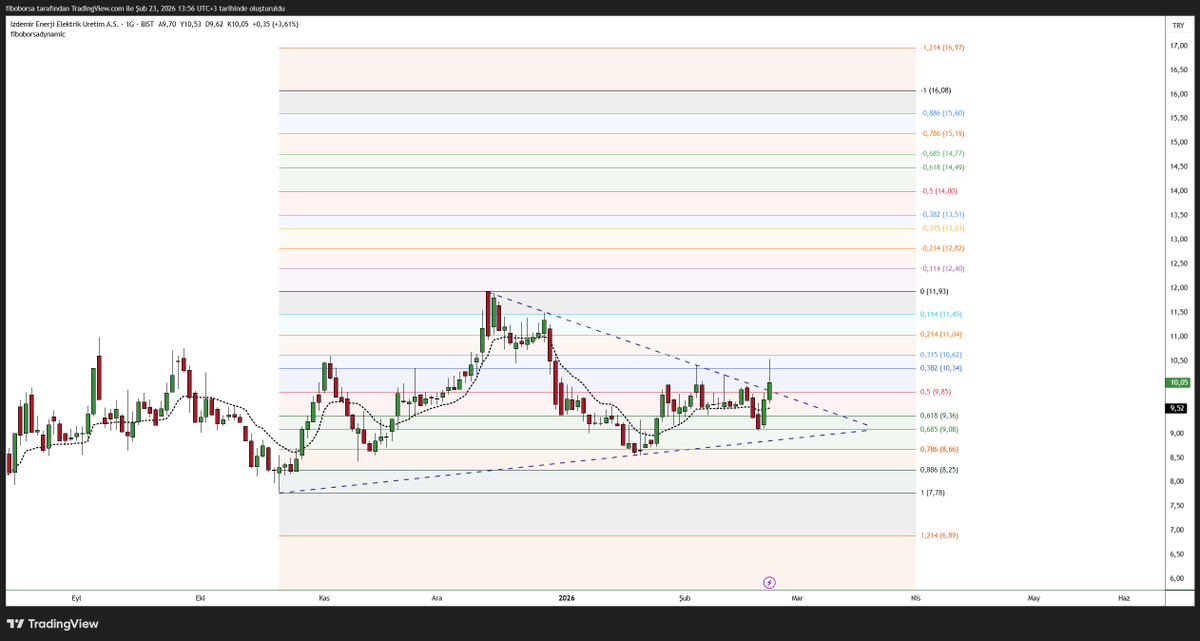Click the 8,00 price scale value
Viewport: 1200px width, 641px height.
(x=1178, y=481)
